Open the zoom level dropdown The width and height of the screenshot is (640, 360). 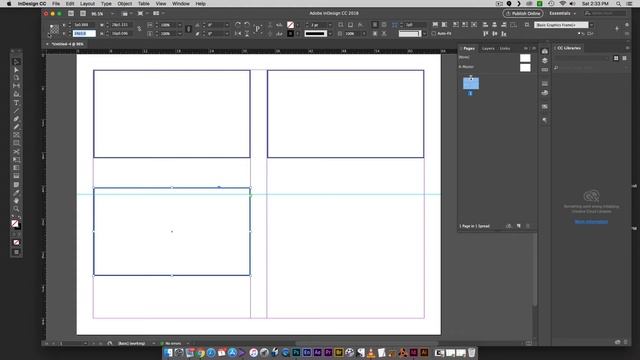(112, 13)
